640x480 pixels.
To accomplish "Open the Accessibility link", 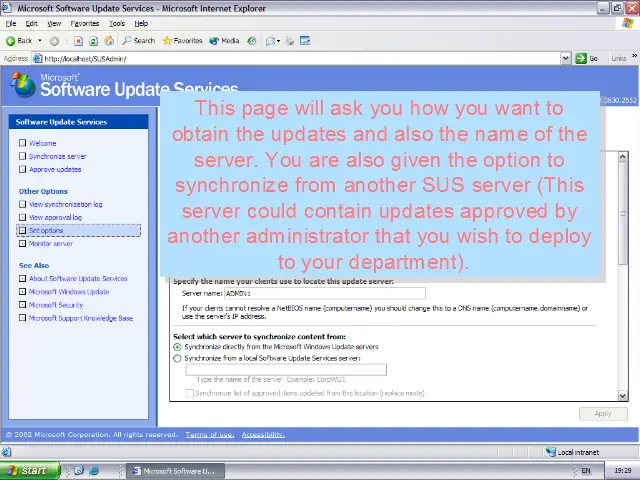I will (x=263, y=435).
